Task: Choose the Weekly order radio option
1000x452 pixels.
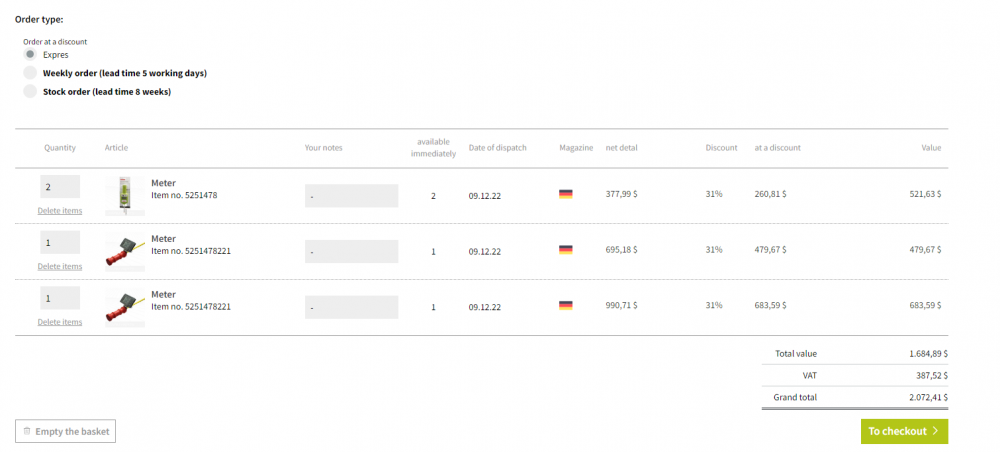Action: [x=30, y=73]
